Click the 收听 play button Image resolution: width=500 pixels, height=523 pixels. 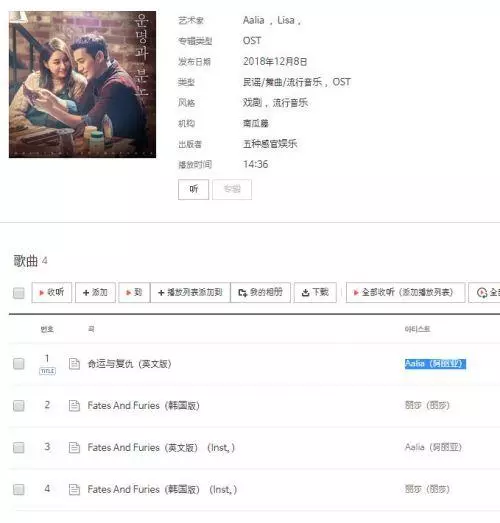click(52, 293)
